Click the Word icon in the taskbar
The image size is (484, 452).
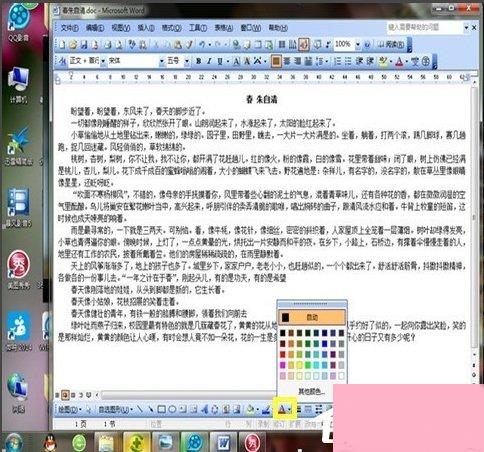pos(224,442)
